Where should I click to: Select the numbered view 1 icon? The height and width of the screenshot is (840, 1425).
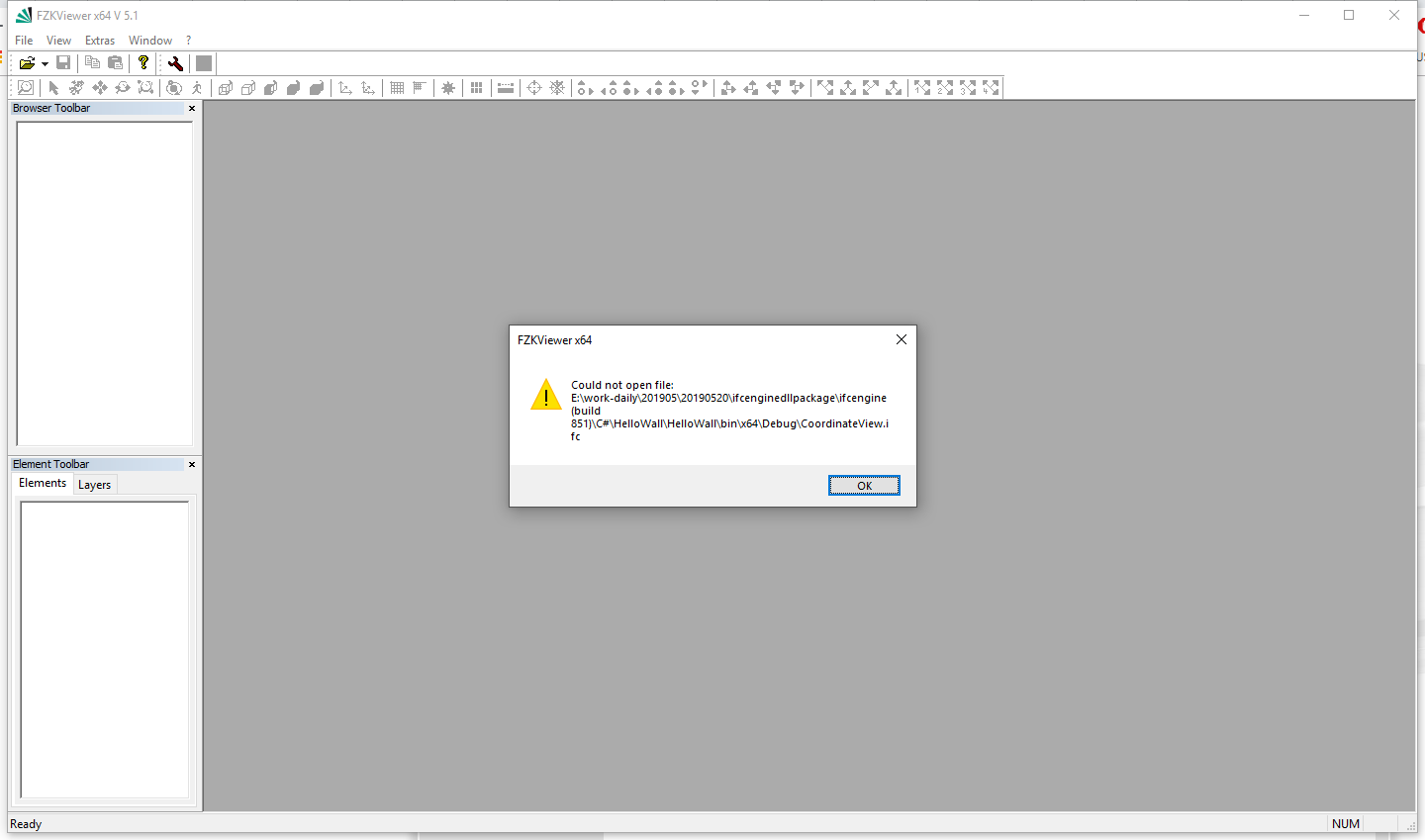tap(920, 87)
